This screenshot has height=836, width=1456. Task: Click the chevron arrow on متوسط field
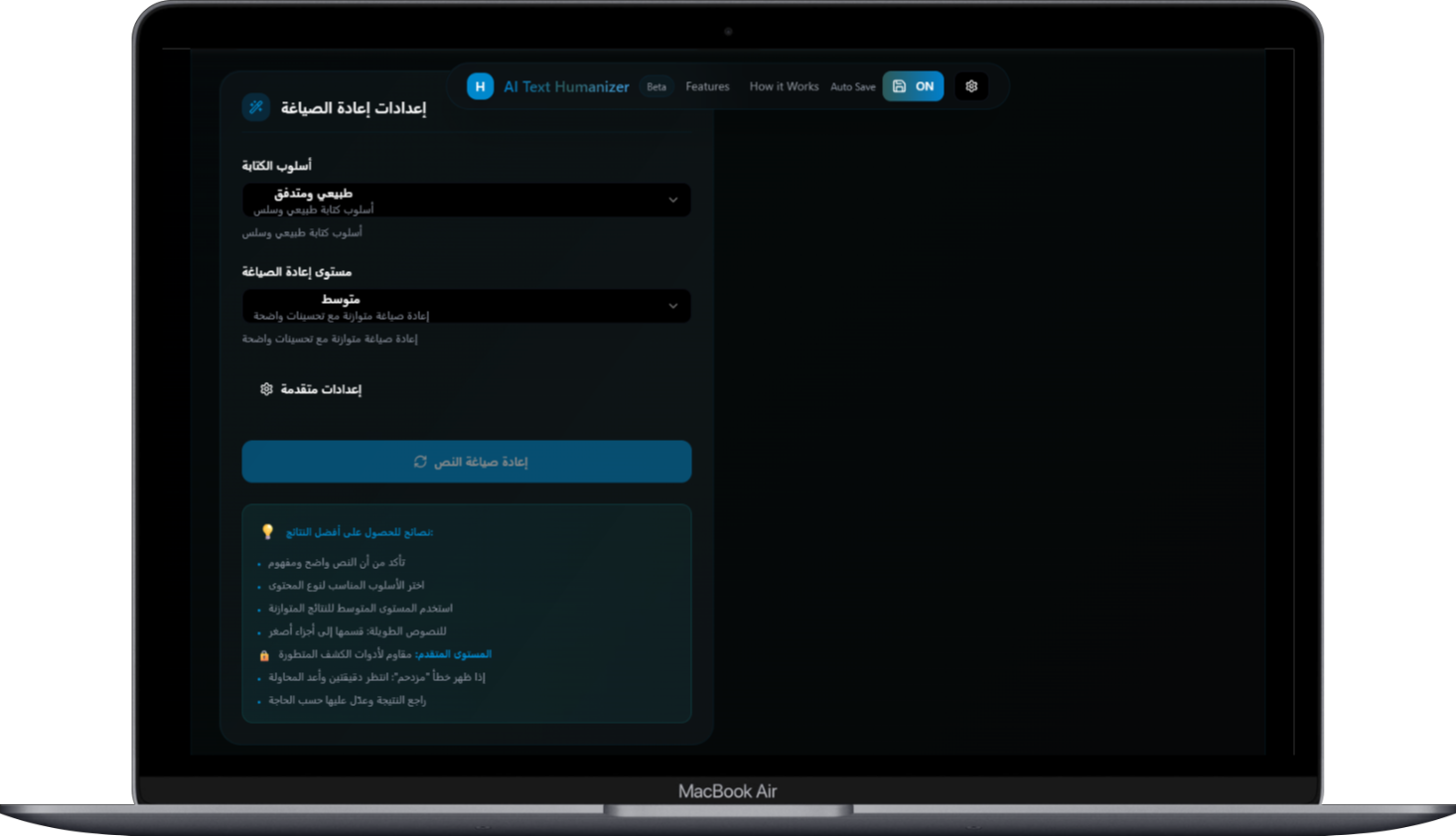(x=672, y=306)
